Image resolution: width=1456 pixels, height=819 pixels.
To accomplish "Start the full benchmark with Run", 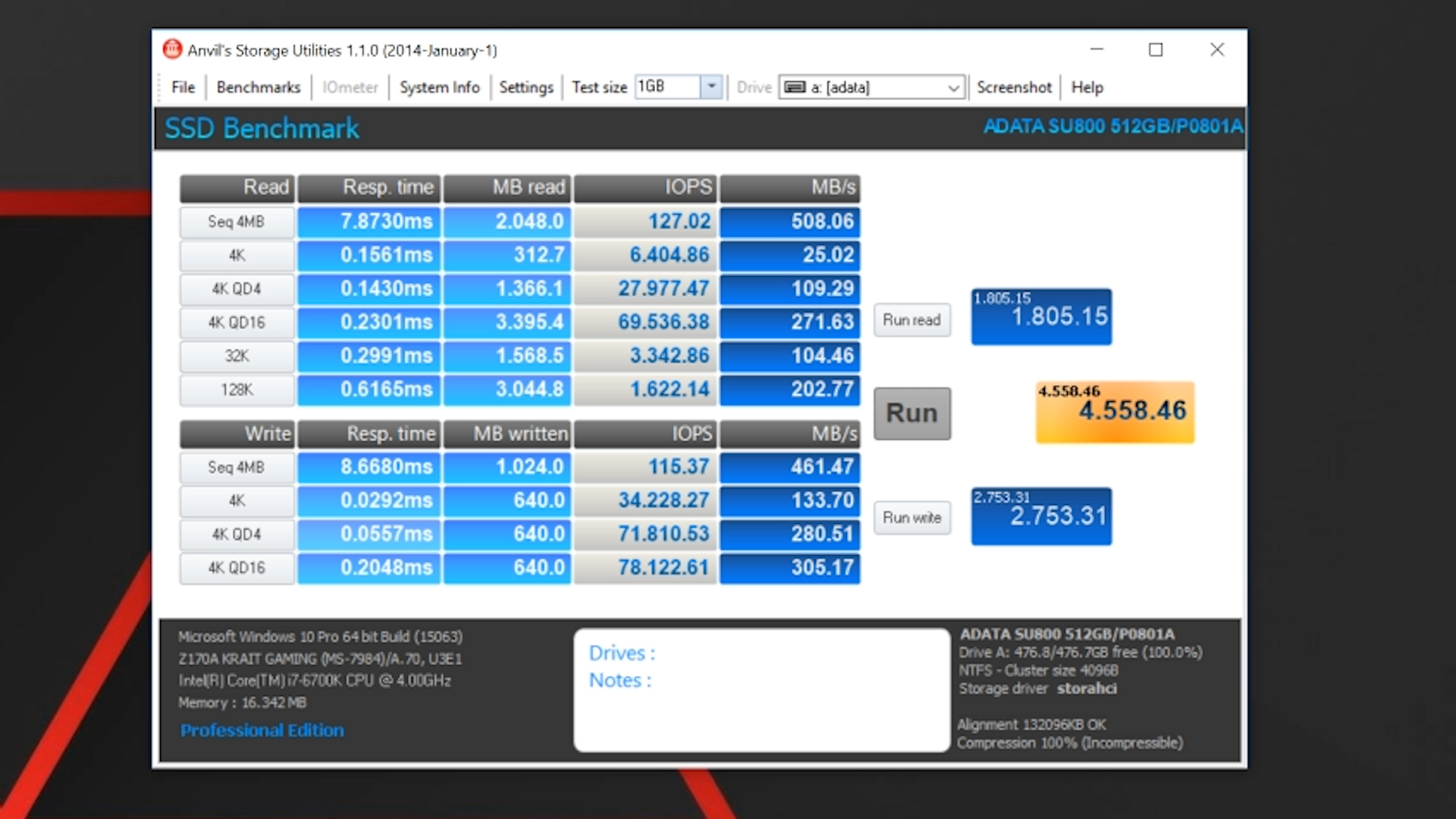I will 912,413.
